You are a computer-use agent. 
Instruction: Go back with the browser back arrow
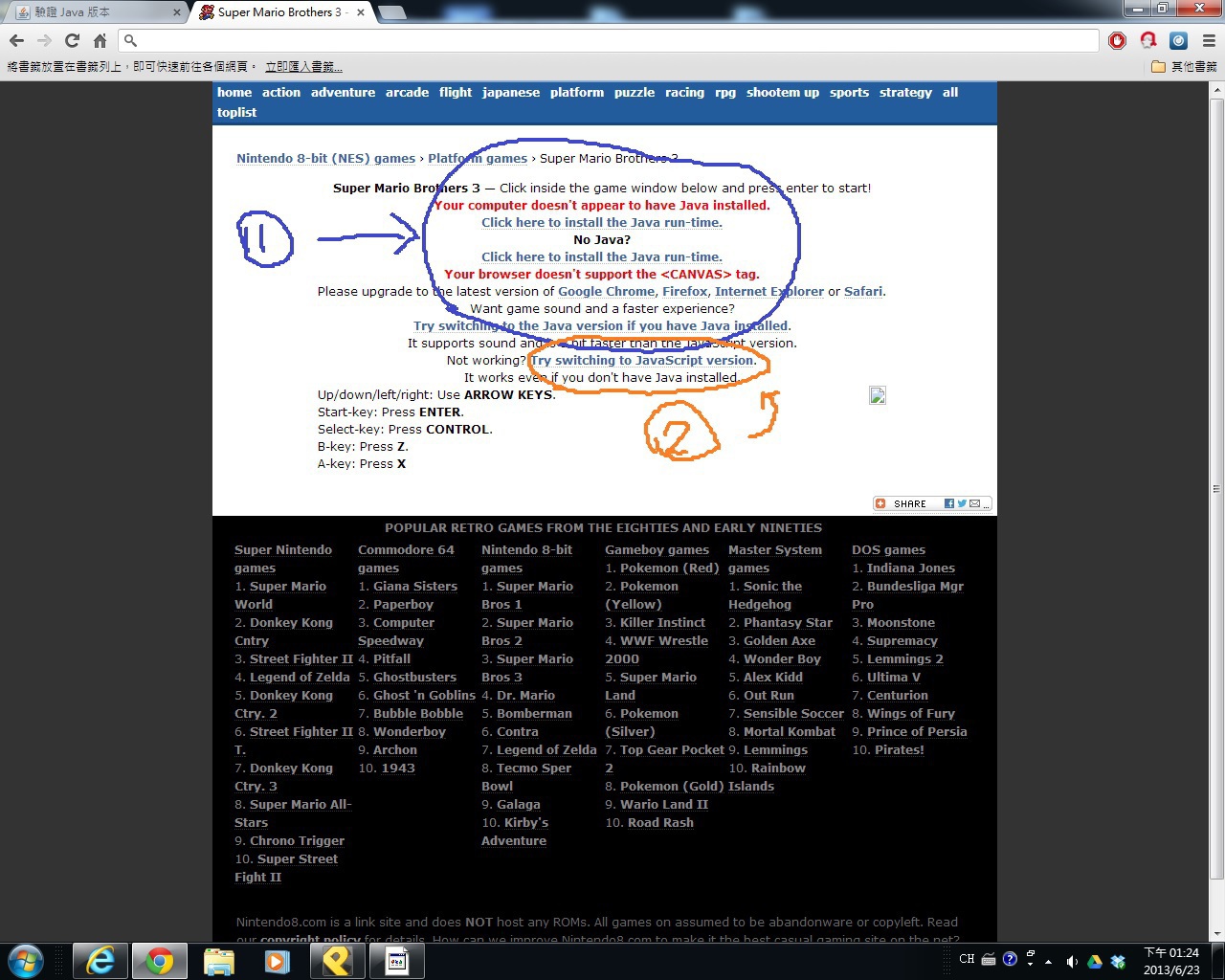point(16,40)
